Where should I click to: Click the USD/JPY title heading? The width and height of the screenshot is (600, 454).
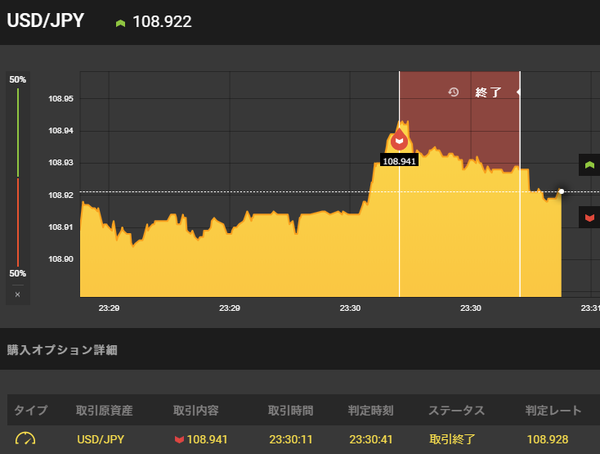(x=46, y=21)
